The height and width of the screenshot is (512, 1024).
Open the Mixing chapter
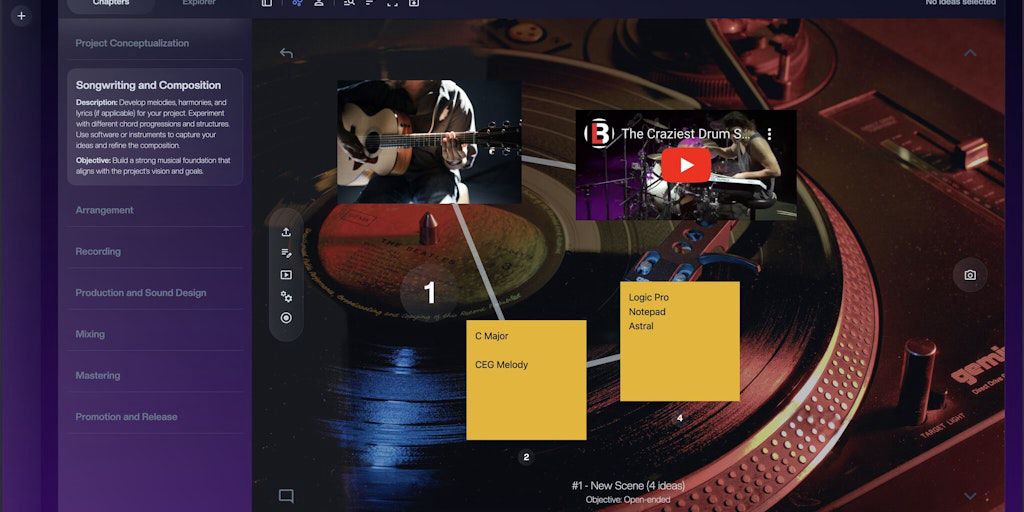[90, 334]
